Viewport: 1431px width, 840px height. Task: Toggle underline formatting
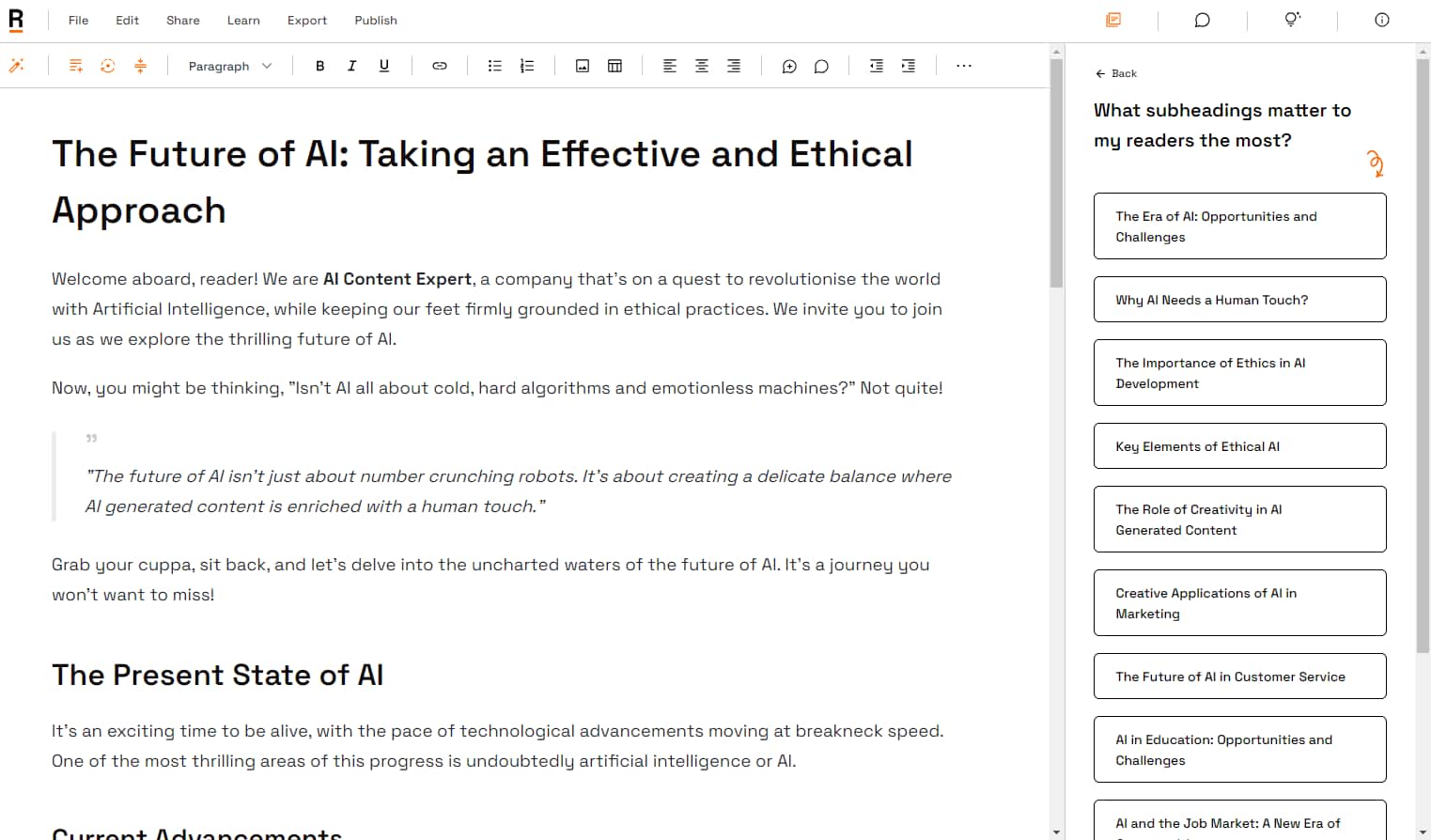coord(383,66)
